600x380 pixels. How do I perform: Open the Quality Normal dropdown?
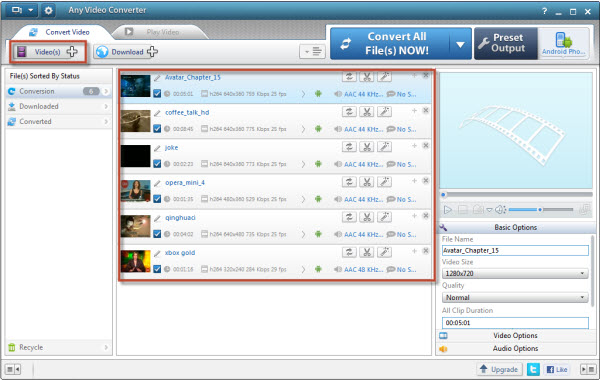pos(515,297)
